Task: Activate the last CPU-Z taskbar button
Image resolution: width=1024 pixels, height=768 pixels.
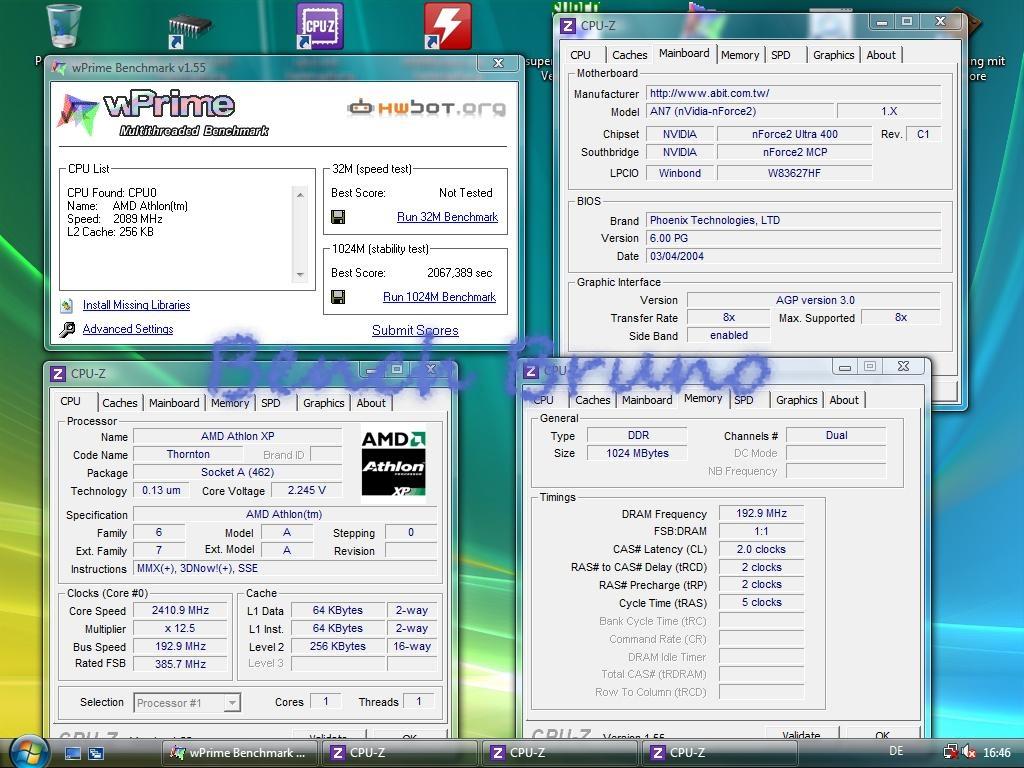Action: point(718,753)
